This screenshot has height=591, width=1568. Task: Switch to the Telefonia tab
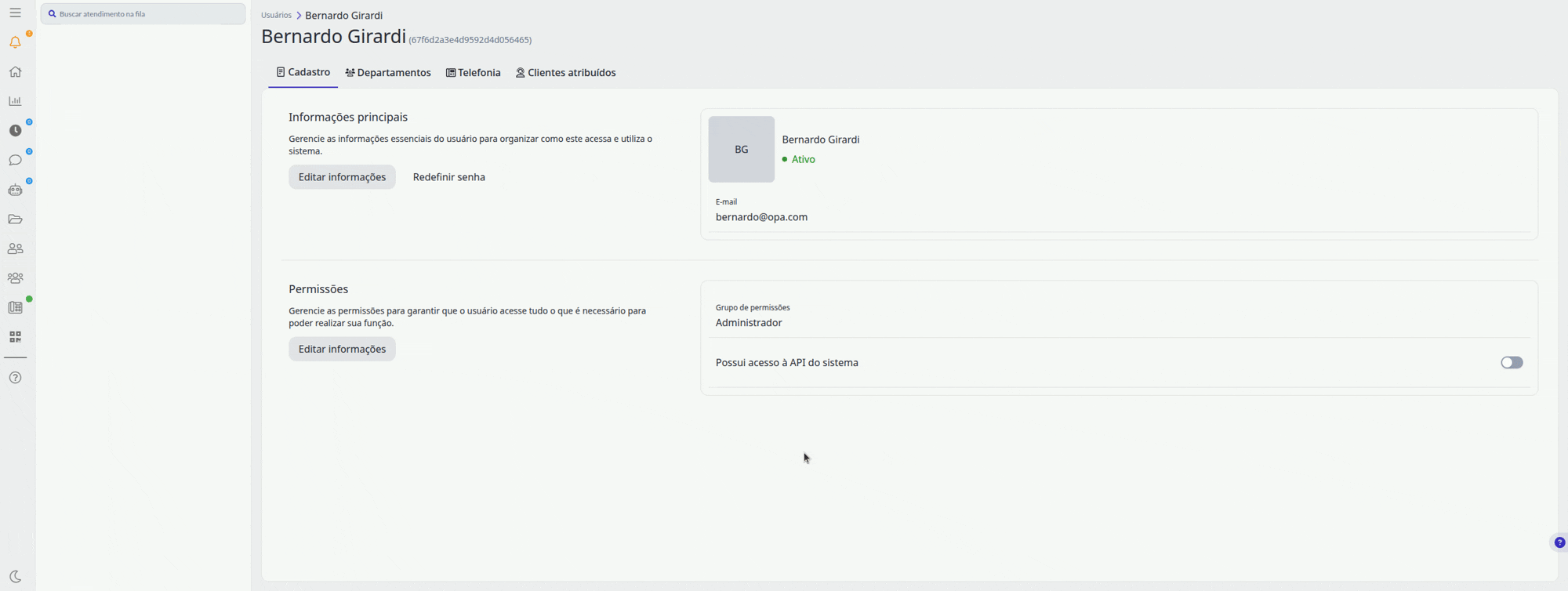coord(474,73)
